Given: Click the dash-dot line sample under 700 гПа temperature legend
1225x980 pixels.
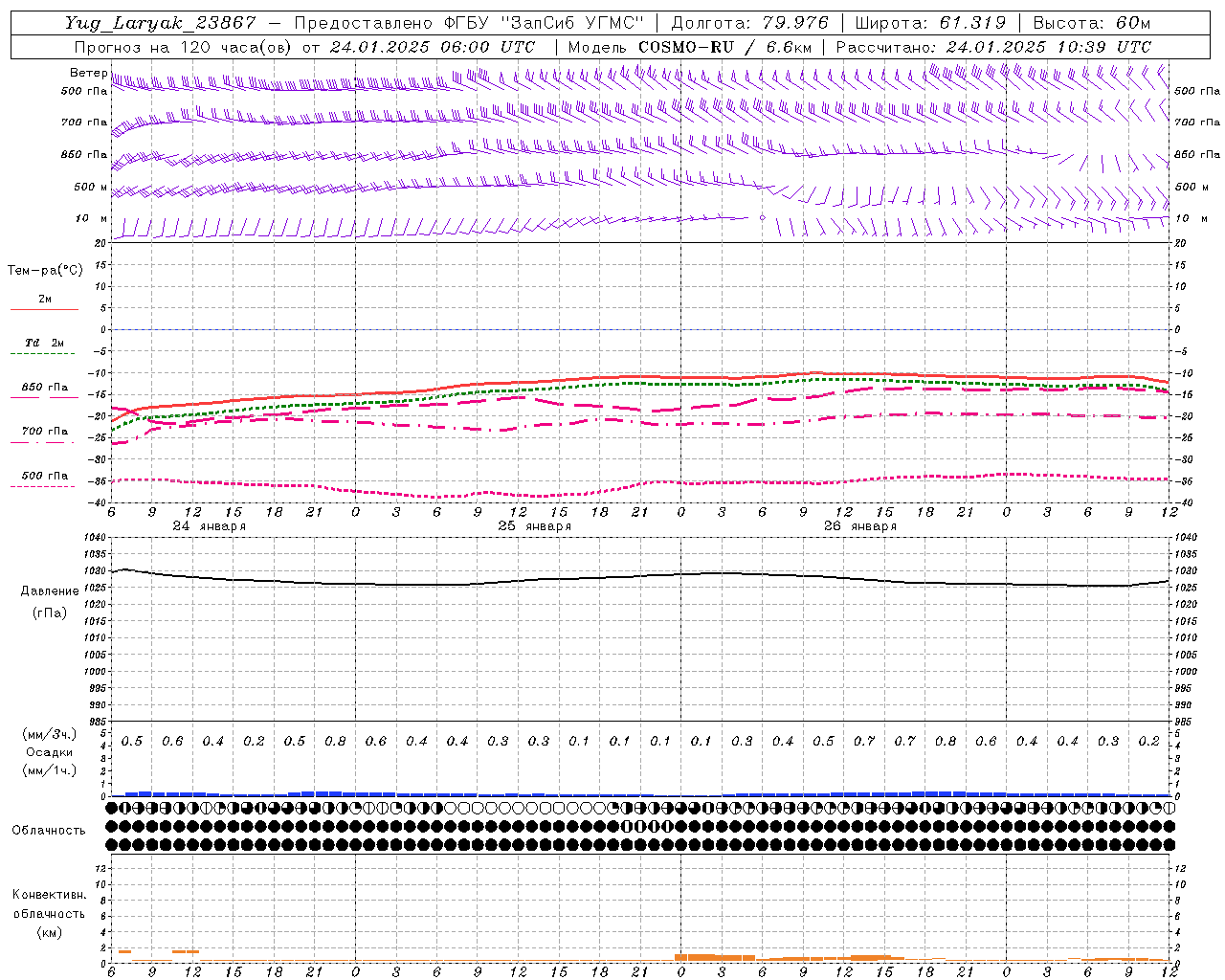Looking at the screenshot, I should click(44, 441).
